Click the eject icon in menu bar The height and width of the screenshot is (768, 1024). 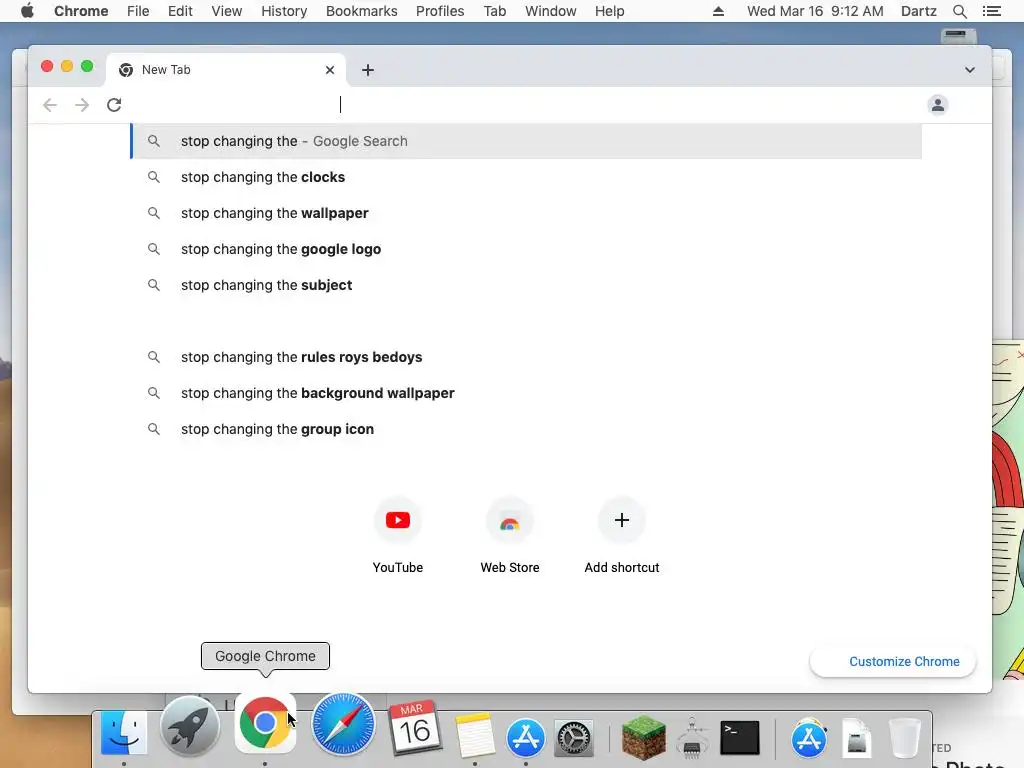[718, 11]
